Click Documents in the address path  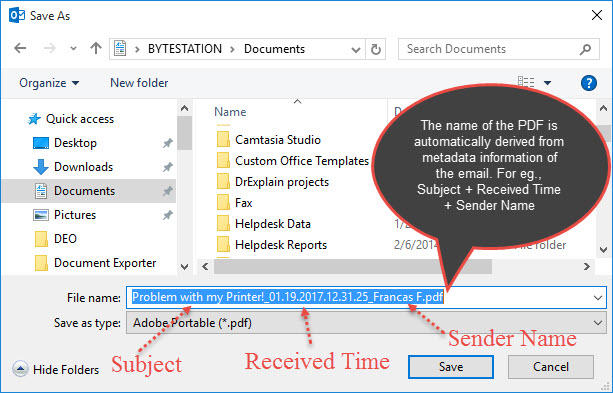tap(274, 49)
